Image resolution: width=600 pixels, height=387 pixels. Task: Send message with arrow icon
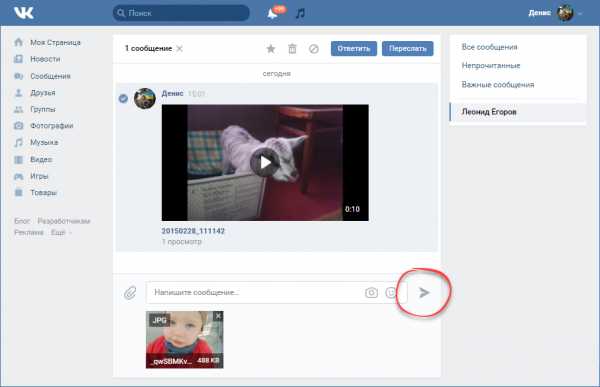coord(424,292)
